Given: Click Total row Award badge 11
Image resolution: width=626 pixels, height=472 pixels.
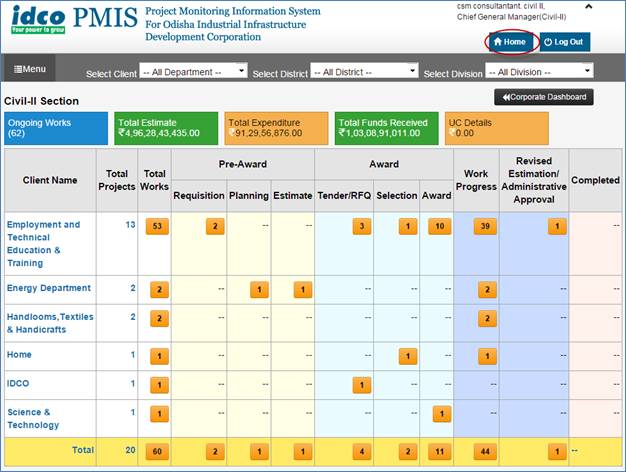Looking at the screenshot, I should 440,452.
